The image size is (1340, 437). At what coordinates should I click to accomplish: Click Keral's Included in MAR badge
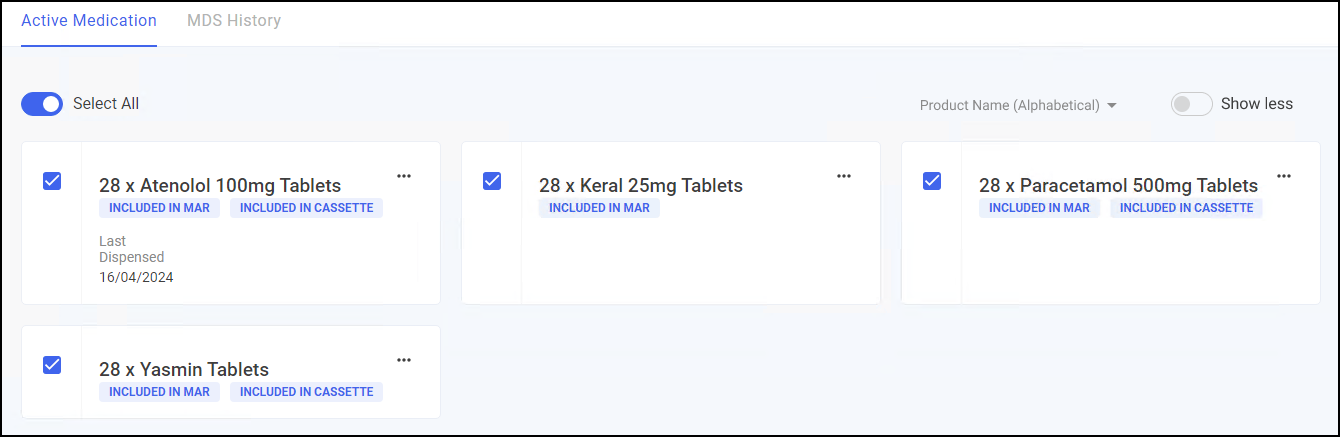click(x=599, y=208)
